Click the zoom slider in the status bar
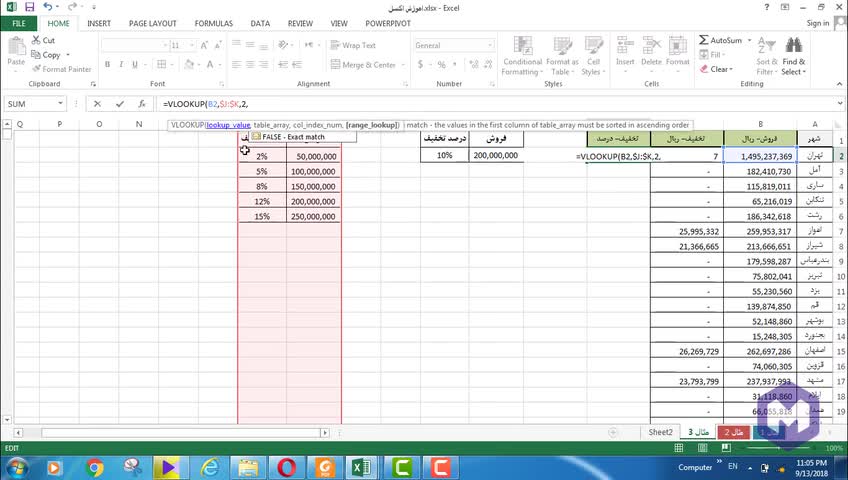This screenshot has height=480, width=848. [779, 448]
